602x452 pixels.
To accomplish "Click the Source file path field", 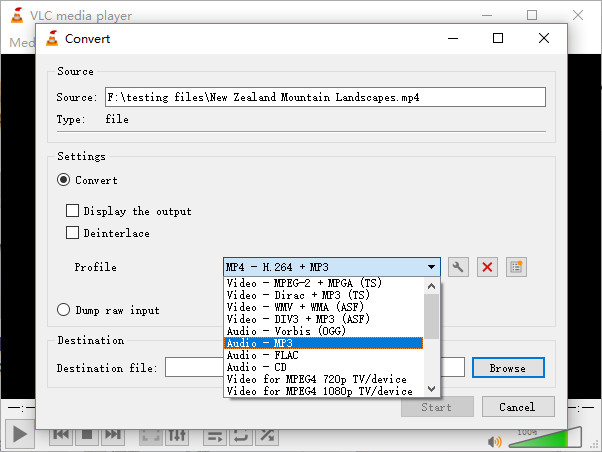I will click(325, 97).
